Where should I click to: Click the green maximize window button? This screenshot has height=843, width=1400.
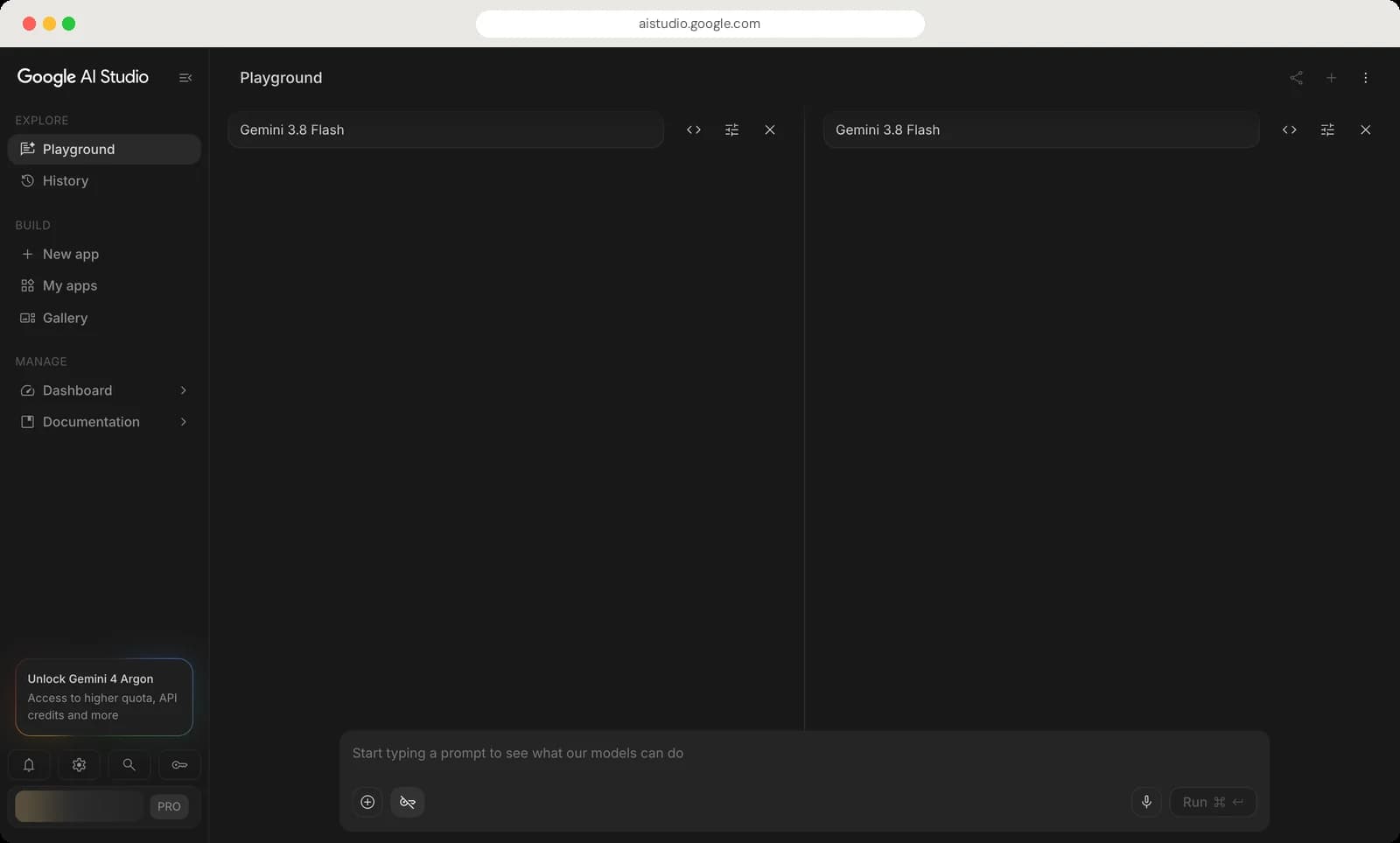69,24
